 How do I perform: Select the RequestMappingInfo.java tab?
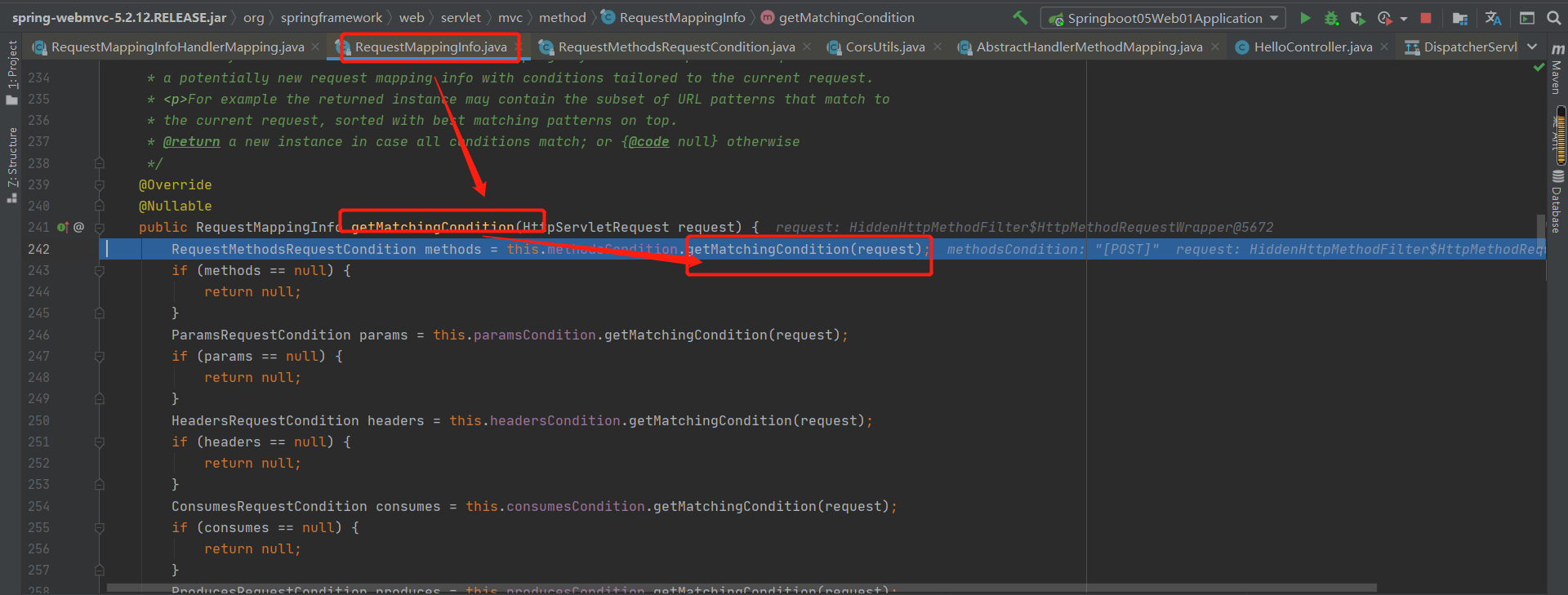[430, 47]
